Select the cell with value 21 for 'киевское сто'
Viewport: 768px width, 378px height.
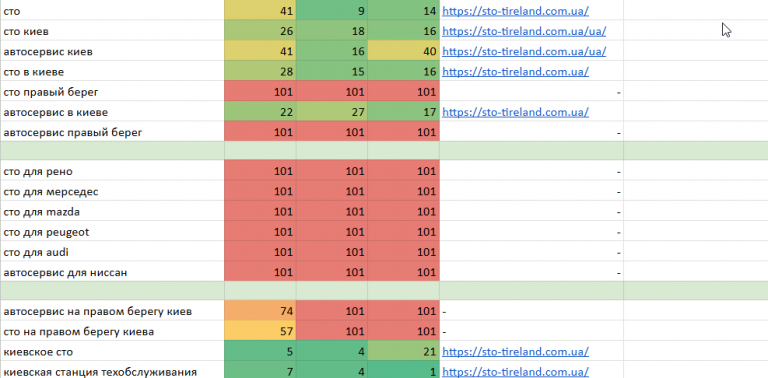click(404, 352)
